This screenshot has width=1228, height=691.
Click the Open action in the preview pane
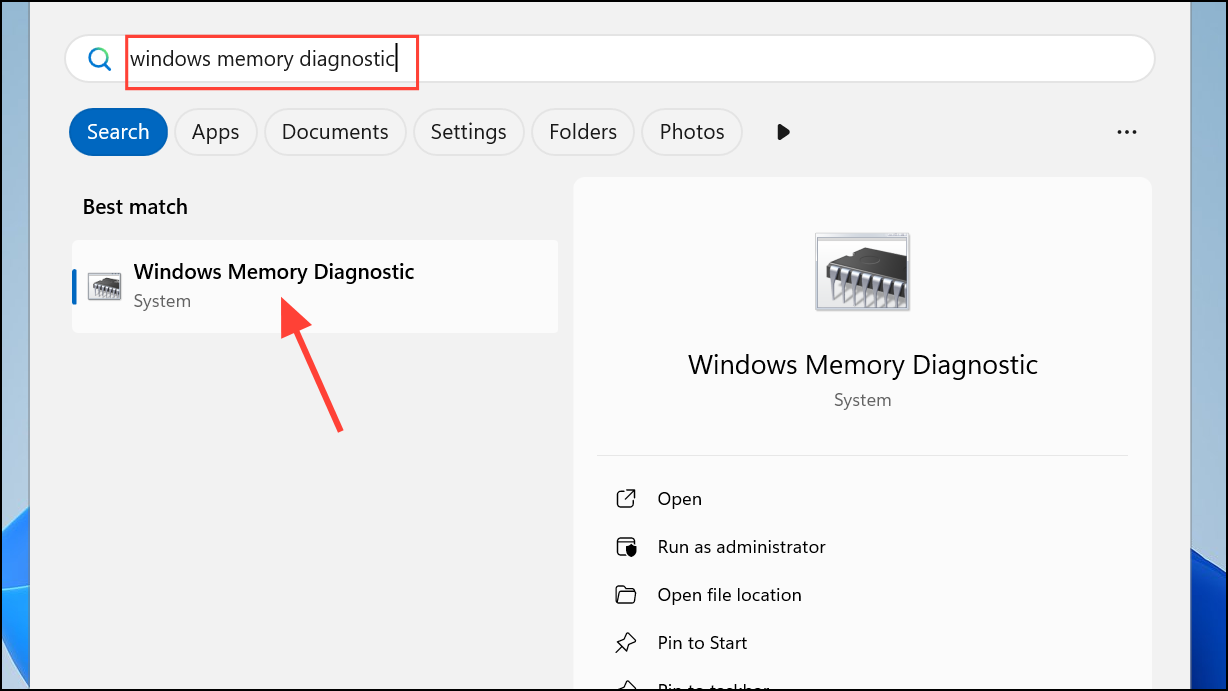(679, 499)
